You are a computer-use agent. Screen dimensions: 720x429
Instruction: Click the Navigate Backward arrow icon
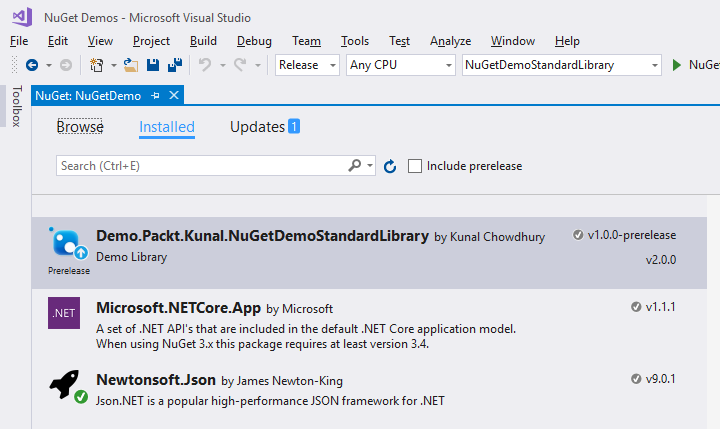coord(32,65)
